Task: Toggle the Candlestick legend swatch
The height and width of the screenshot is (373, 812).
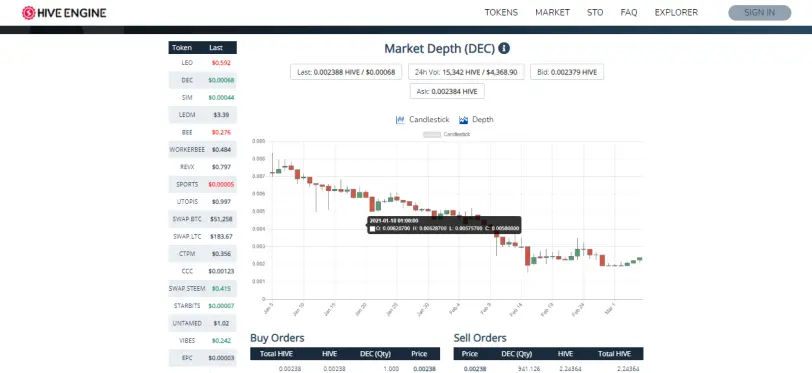Action: 432,134
